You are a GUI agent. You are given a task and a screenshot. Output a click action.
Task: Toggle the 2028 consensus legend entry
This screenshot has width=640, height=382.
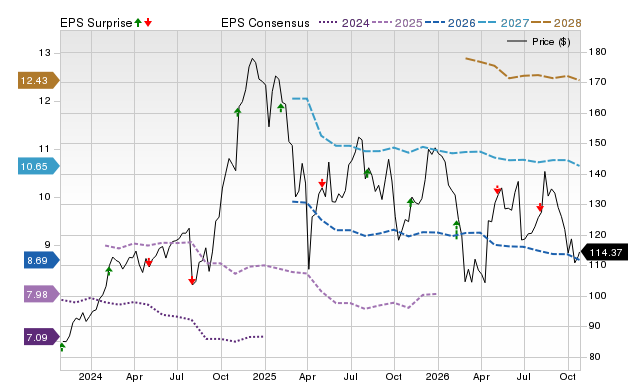point(556,23)
